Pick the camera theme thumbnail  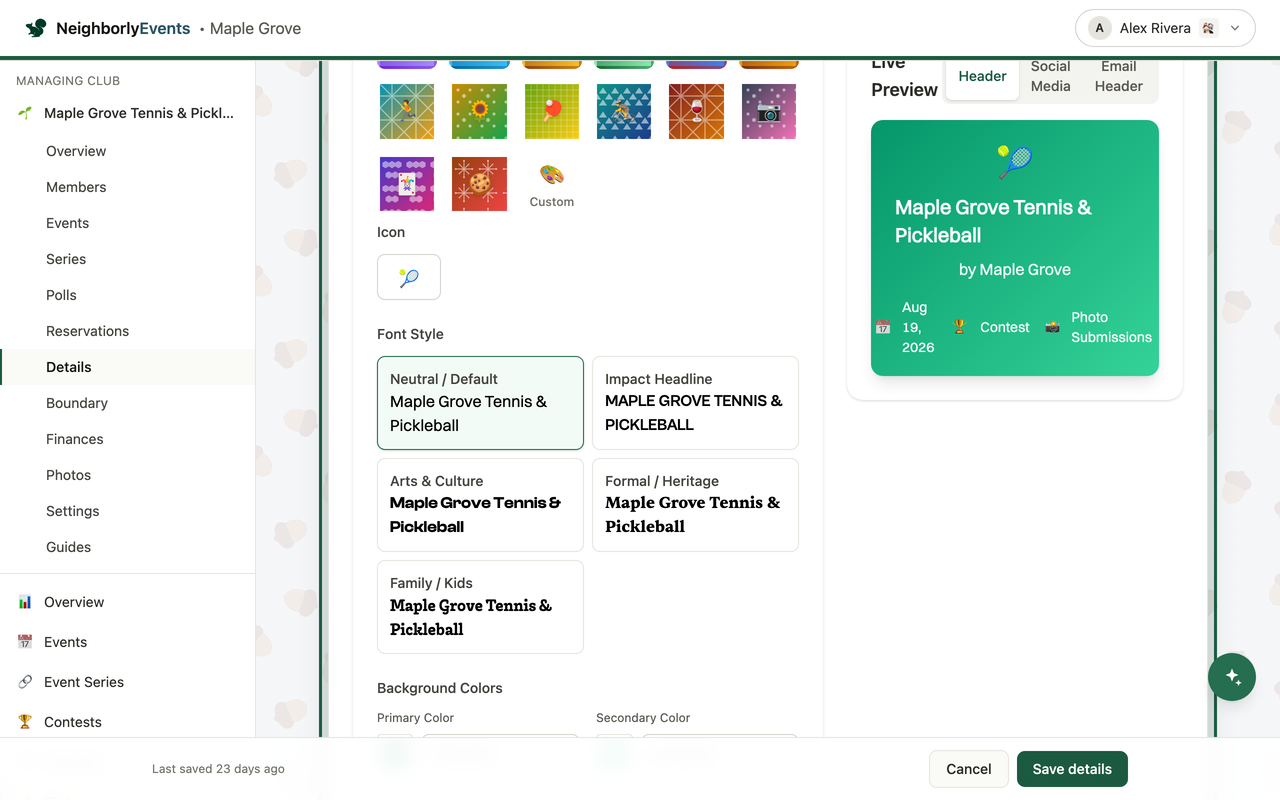pos(769,111)
